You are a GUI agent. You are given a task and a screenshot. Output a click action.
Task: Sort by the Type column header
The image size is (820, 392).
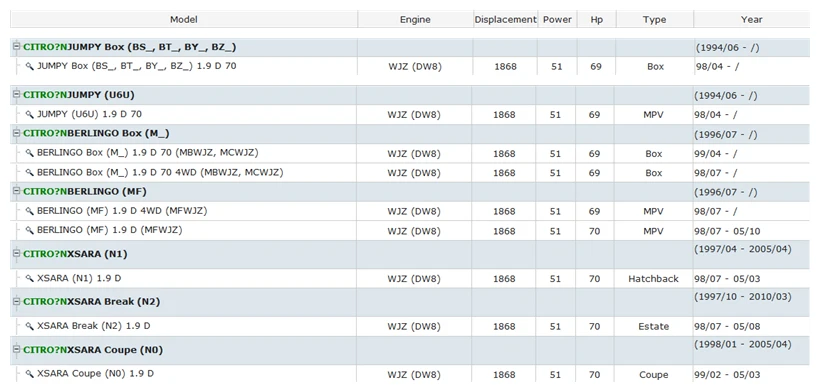[655, 19]
